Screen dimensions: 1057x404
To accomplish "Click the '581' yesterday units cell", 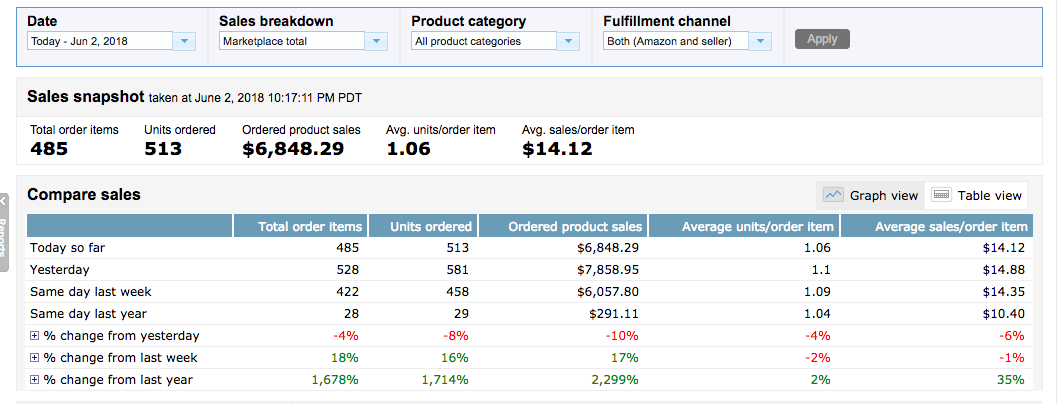I will [457, 270].
